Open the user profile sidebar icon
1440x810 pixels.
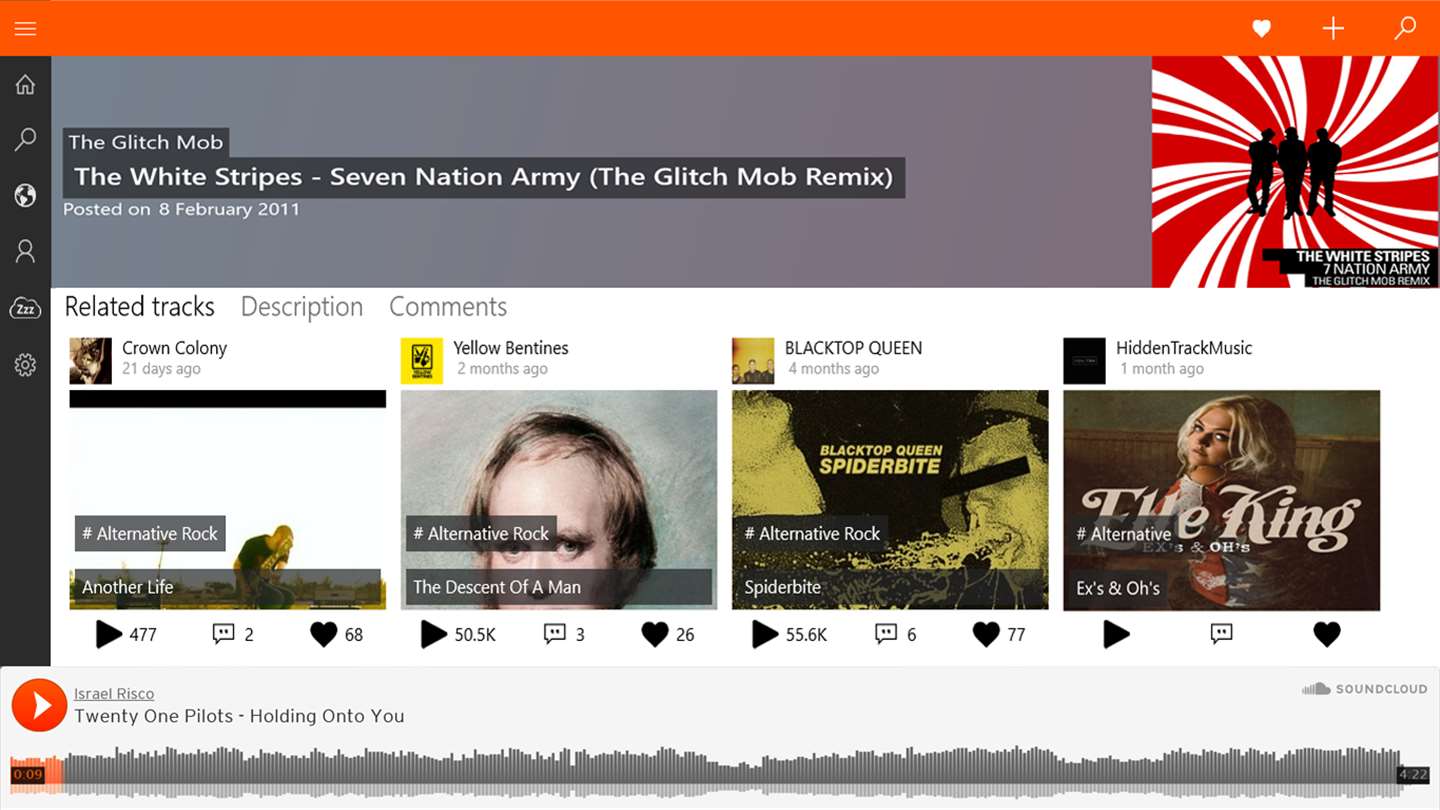coord(25,251)
